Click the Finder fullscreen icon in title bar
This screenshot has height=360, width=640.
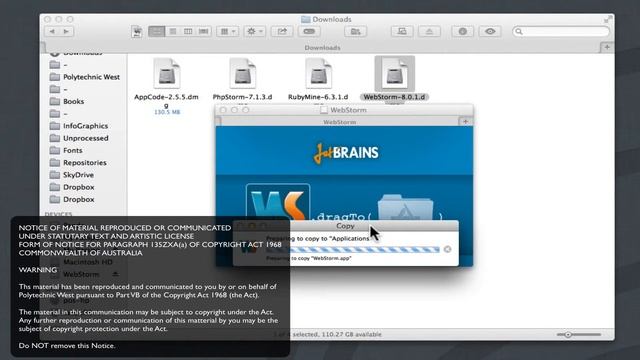tap(608, 19)
